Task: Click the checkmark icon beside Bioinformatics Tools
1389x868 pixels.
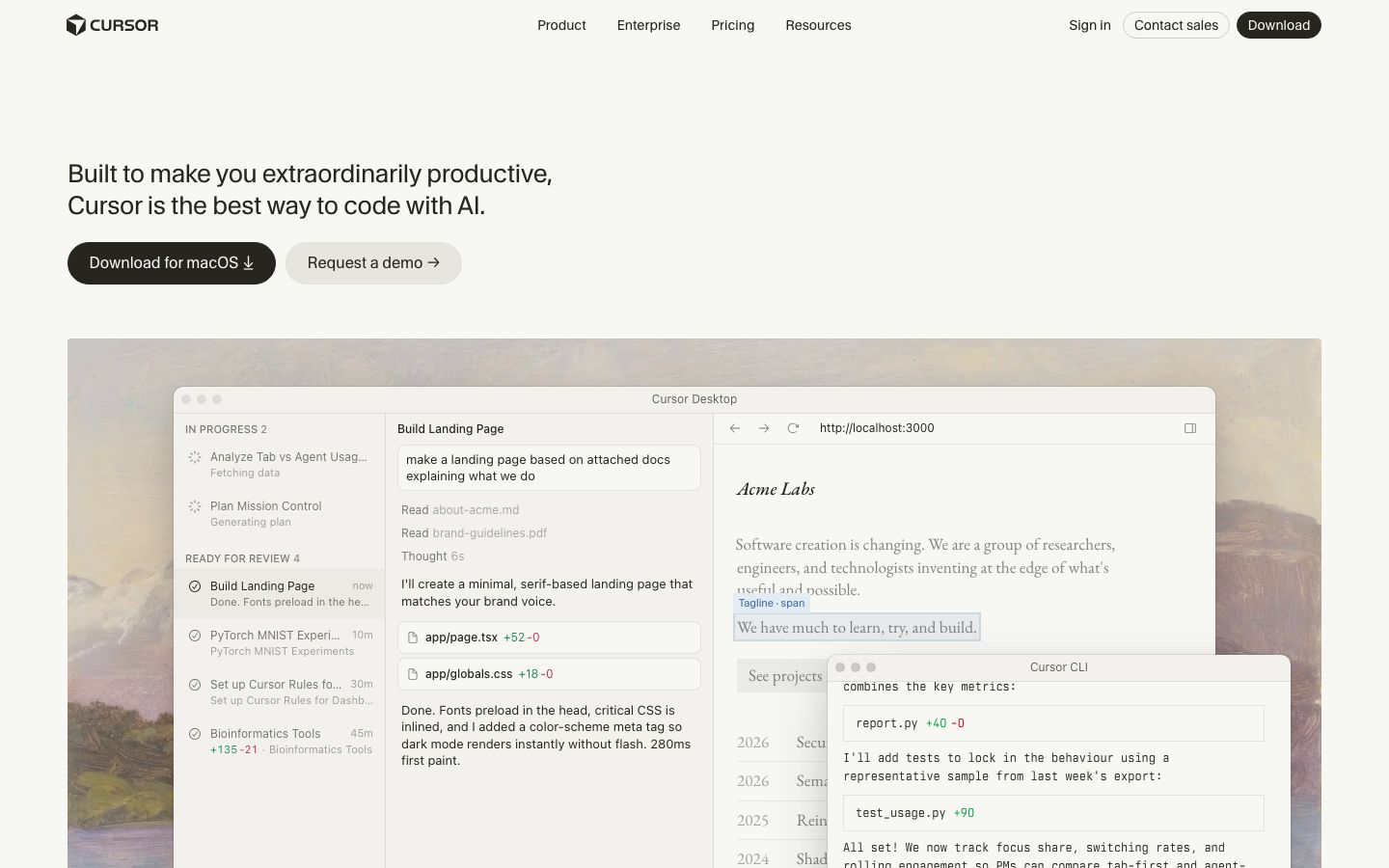Action: [x=195, y=734]
